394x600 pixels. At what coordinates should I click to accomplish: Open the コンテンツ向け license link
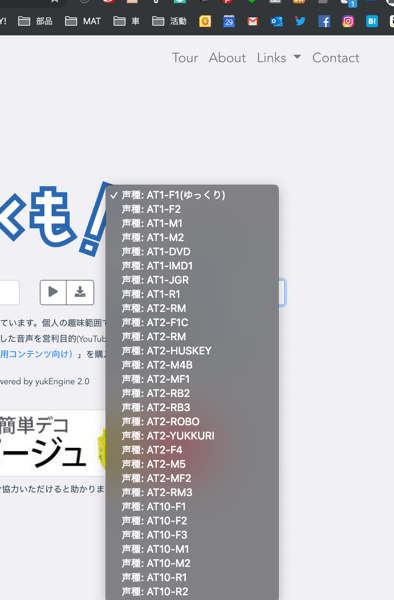tap(36, 354)
